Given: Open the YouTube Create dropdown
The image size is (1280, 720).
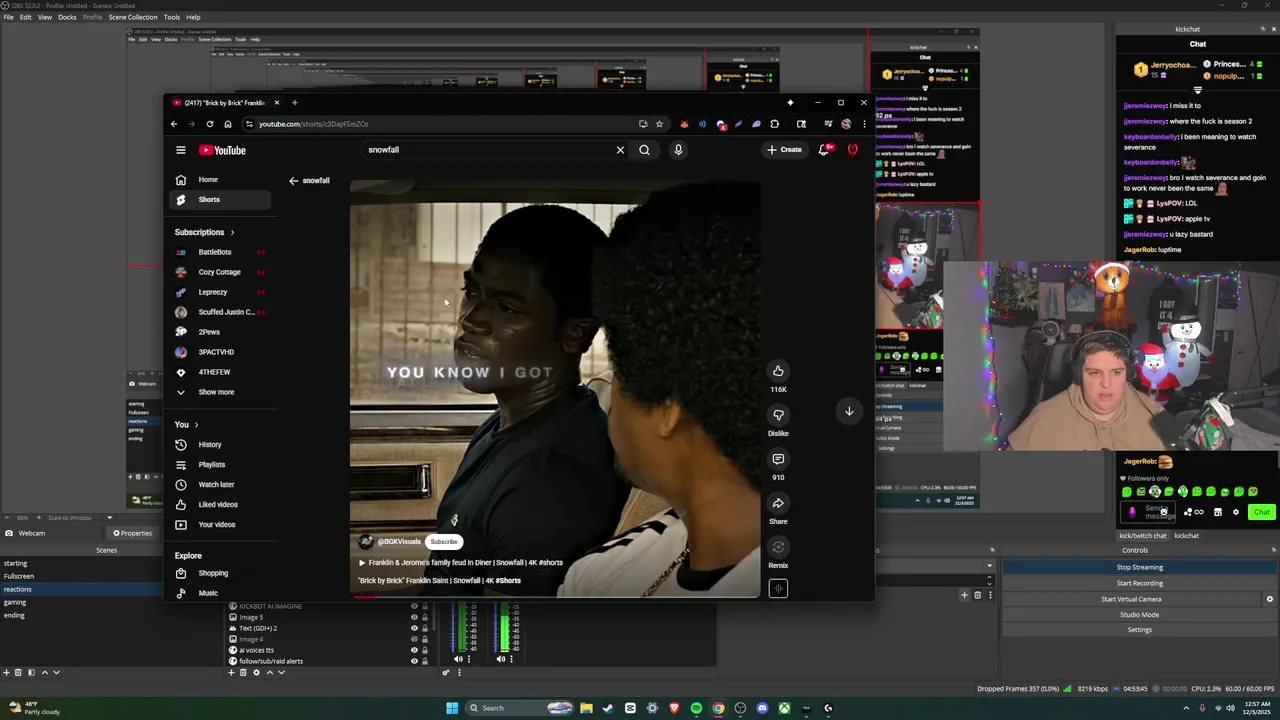Looking at the screenshot, I should point(784,150).
